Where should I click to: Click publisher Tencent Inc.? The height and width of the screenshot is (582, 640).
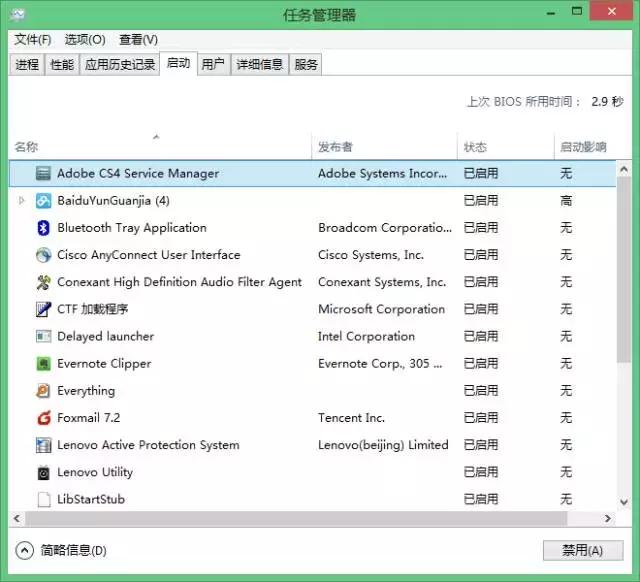(351, 418)
